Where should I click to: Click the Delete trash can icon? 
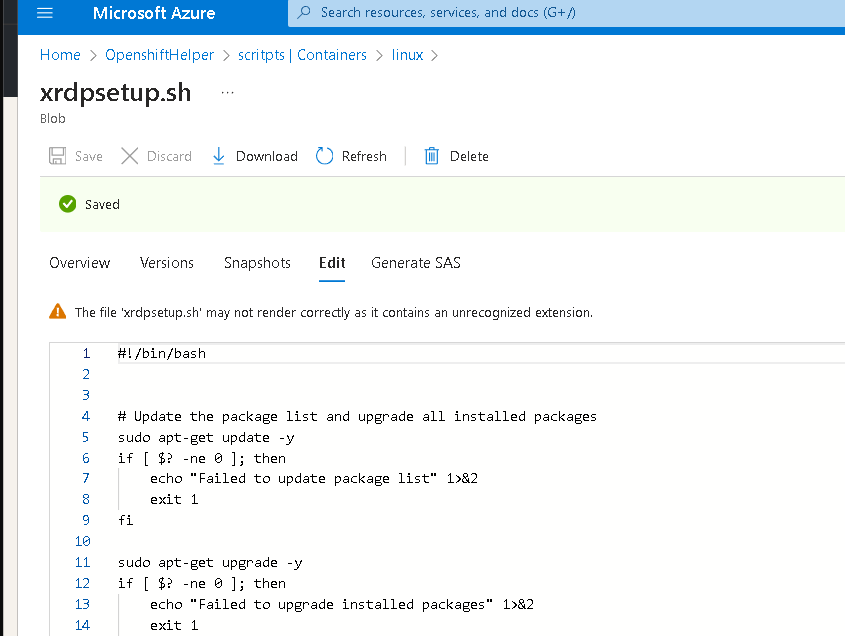pyautogui.click(x=432, y=156)
